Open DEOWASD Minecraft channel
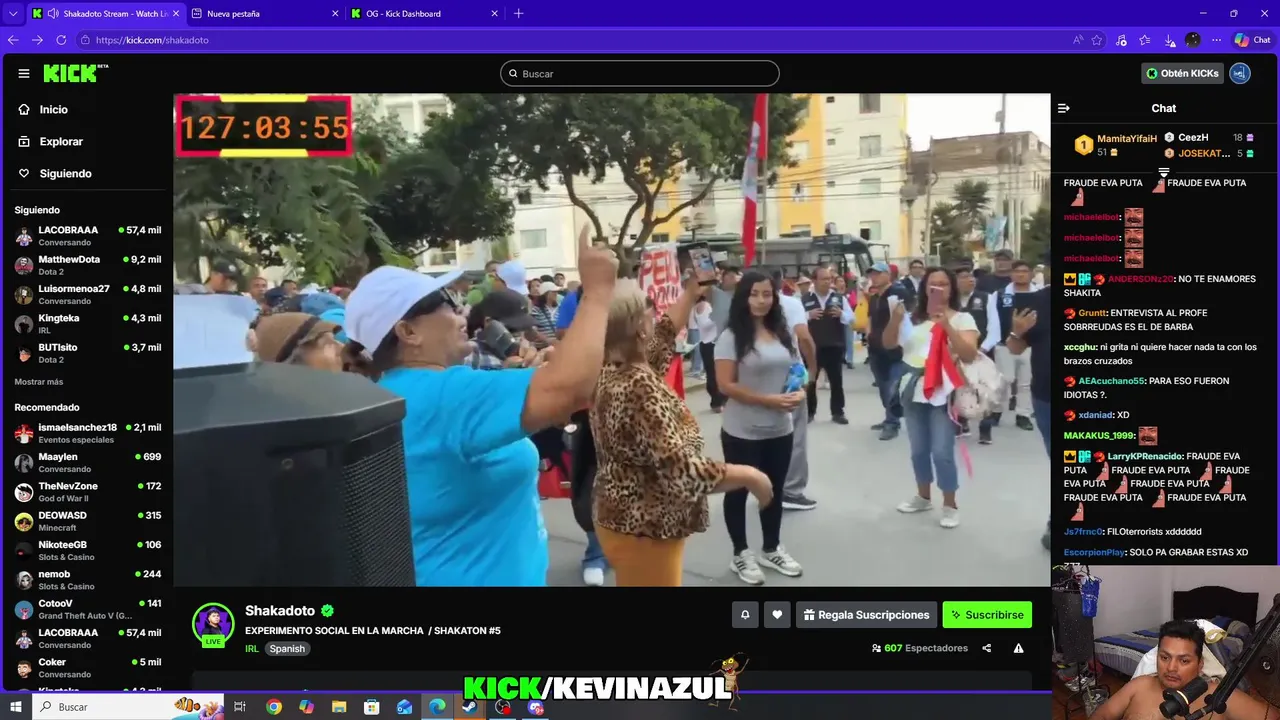This screenshot has width=1280, height=720. pos(88,521)
